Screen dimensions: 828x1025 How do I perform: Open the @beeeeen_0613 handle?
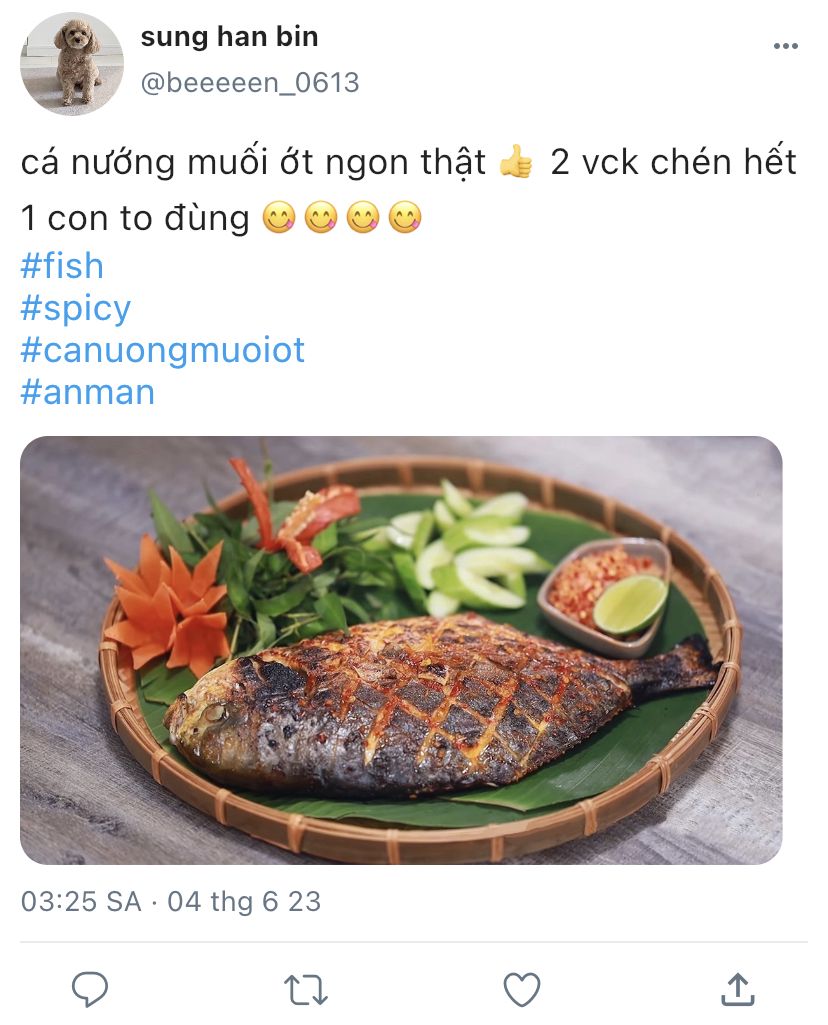pyautogui.click(x=250, y=83)
